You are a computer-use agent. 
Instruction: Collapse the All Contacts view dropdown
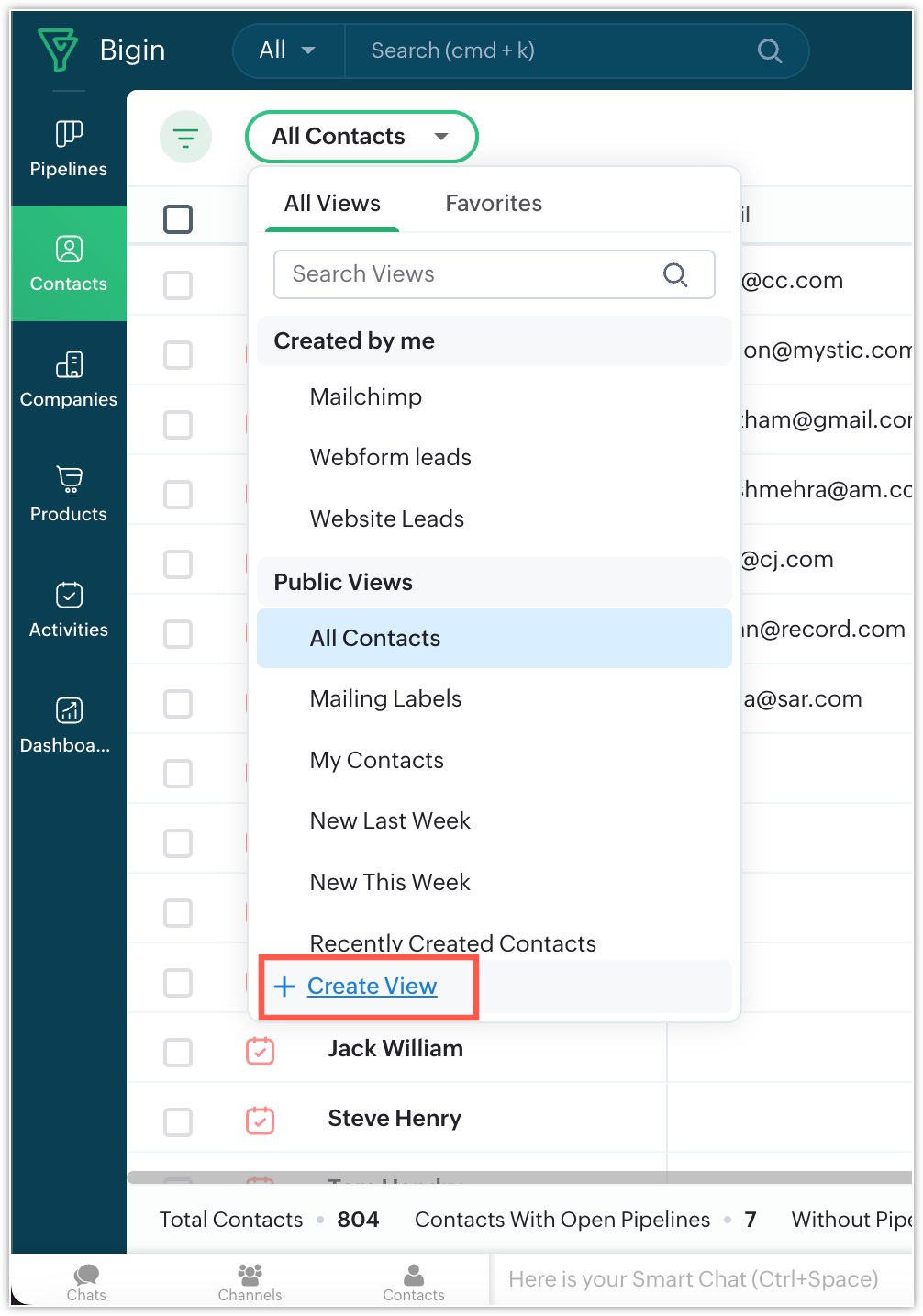coord(361,137)
